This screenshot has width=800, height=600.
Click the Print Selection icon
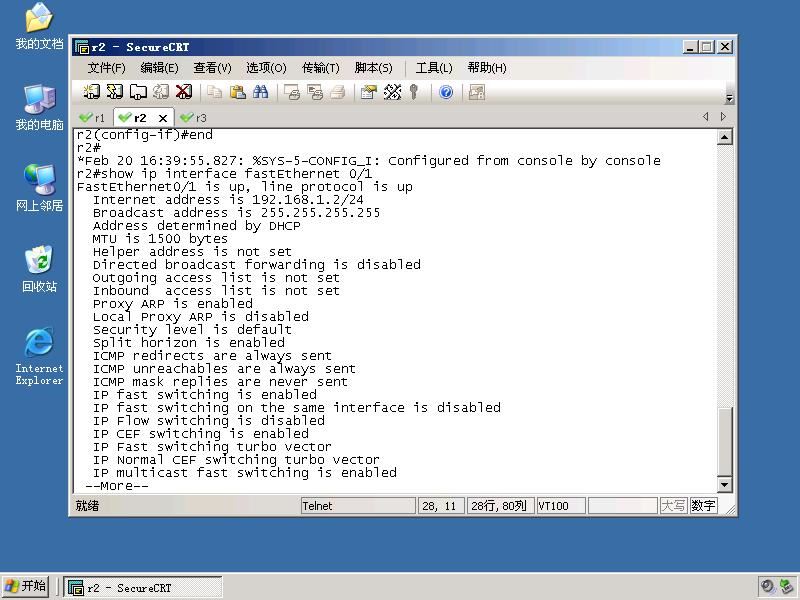pos(315,92)
